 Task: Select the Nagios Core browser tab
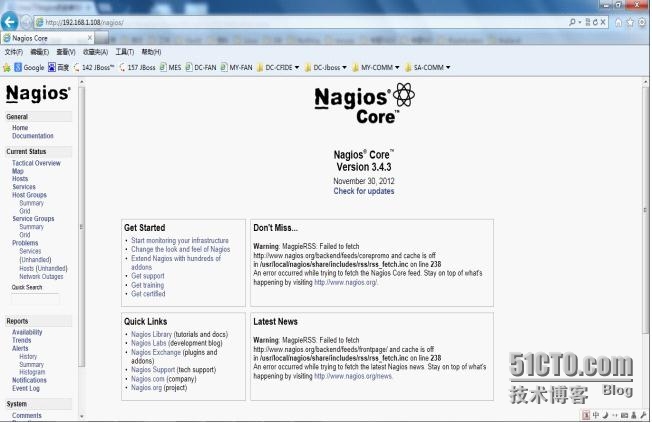click(x=47, y=38)
